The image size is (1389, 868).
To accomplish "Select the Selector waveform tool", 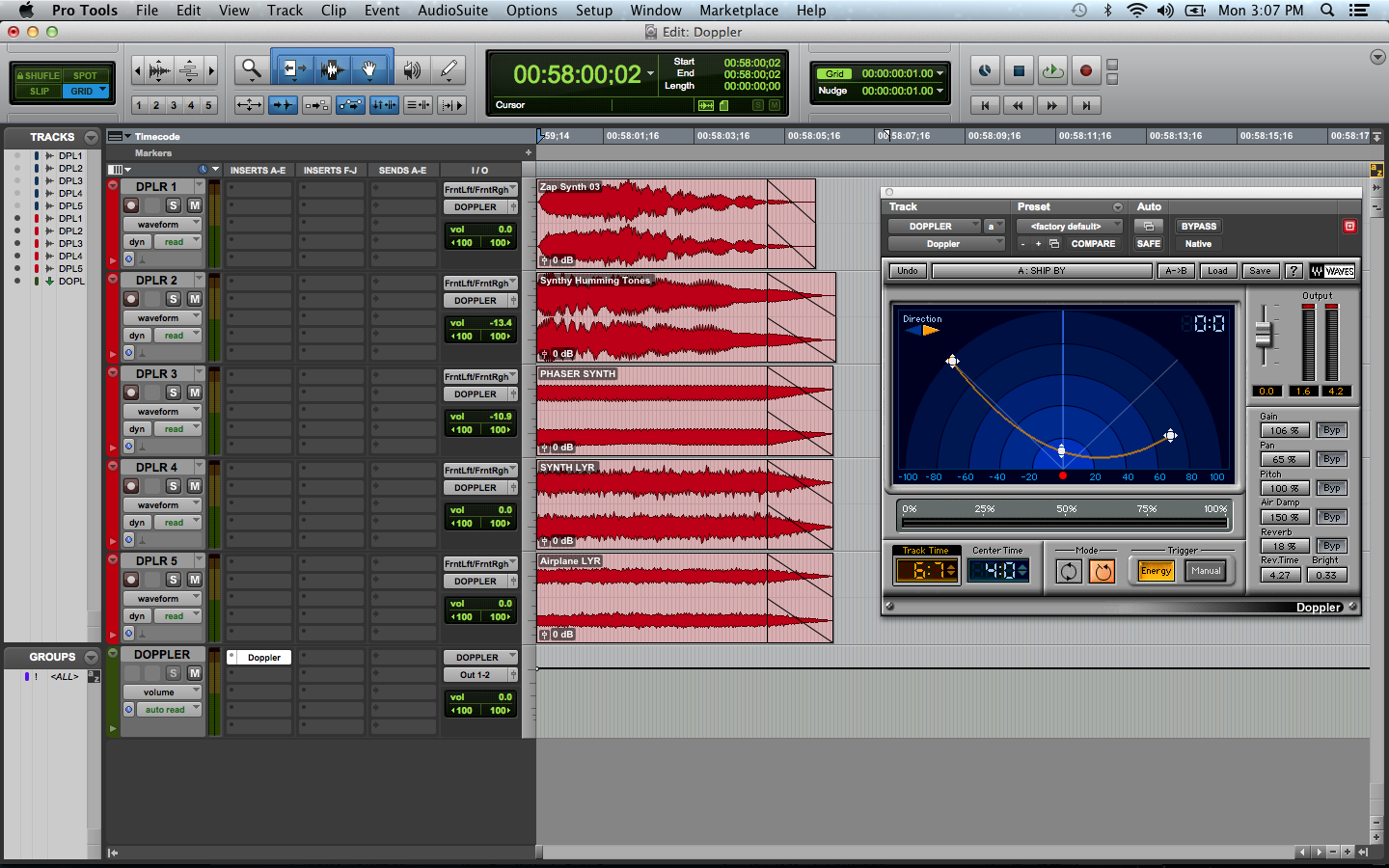I will [x=332, y=69].
